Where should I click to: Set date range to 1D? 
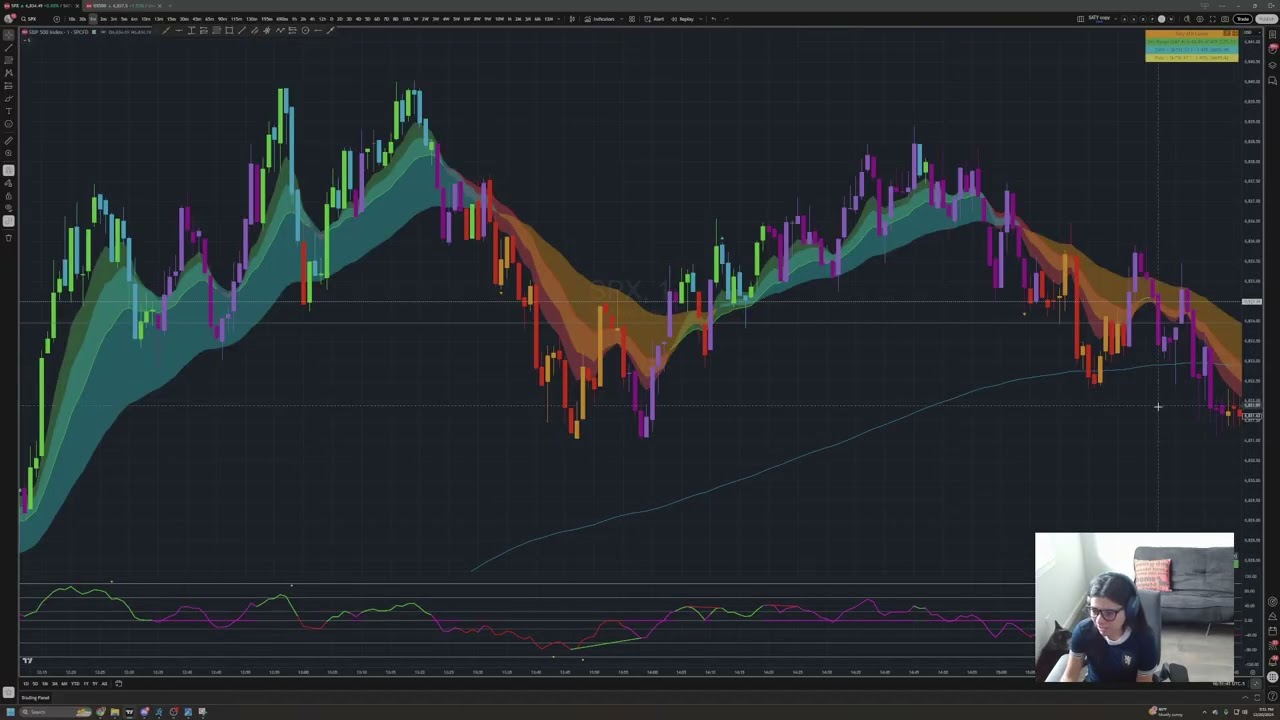pos(26,684)
